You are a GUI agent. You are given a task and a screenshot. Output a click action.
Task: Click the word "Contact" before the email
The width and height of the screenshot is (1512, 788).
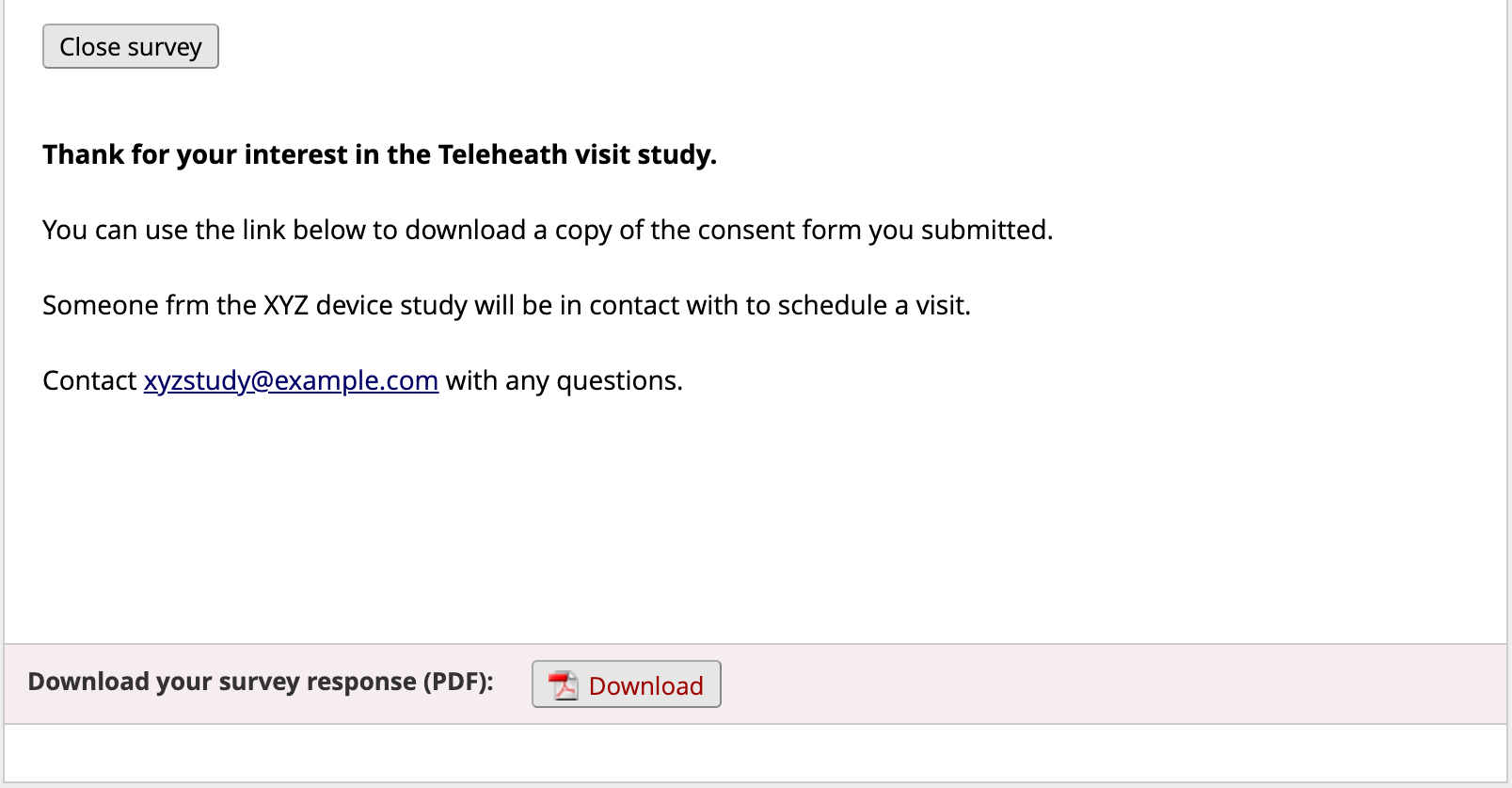point(89,380)
